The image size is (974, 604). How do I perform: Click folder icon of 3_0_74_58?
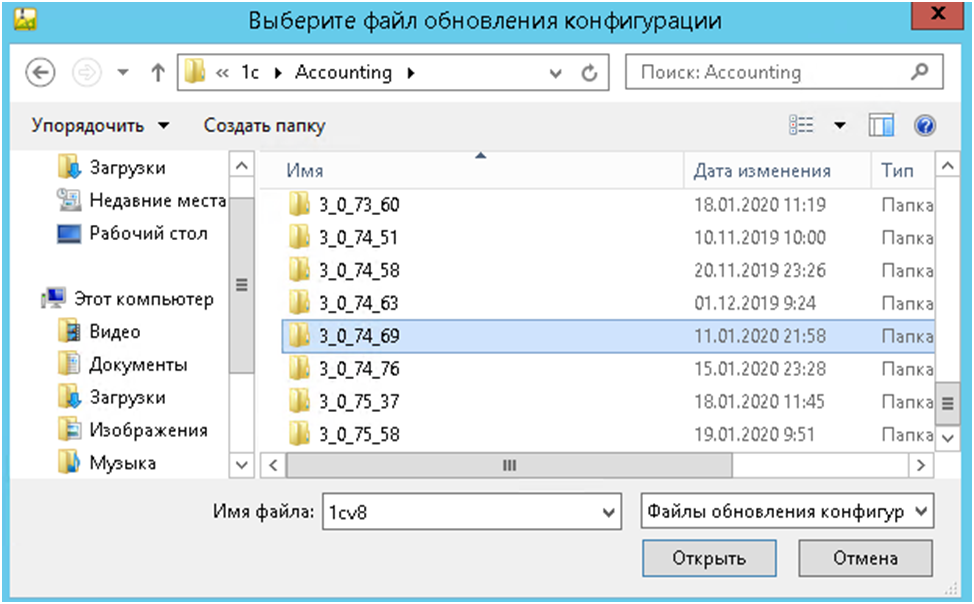point(299,270)
